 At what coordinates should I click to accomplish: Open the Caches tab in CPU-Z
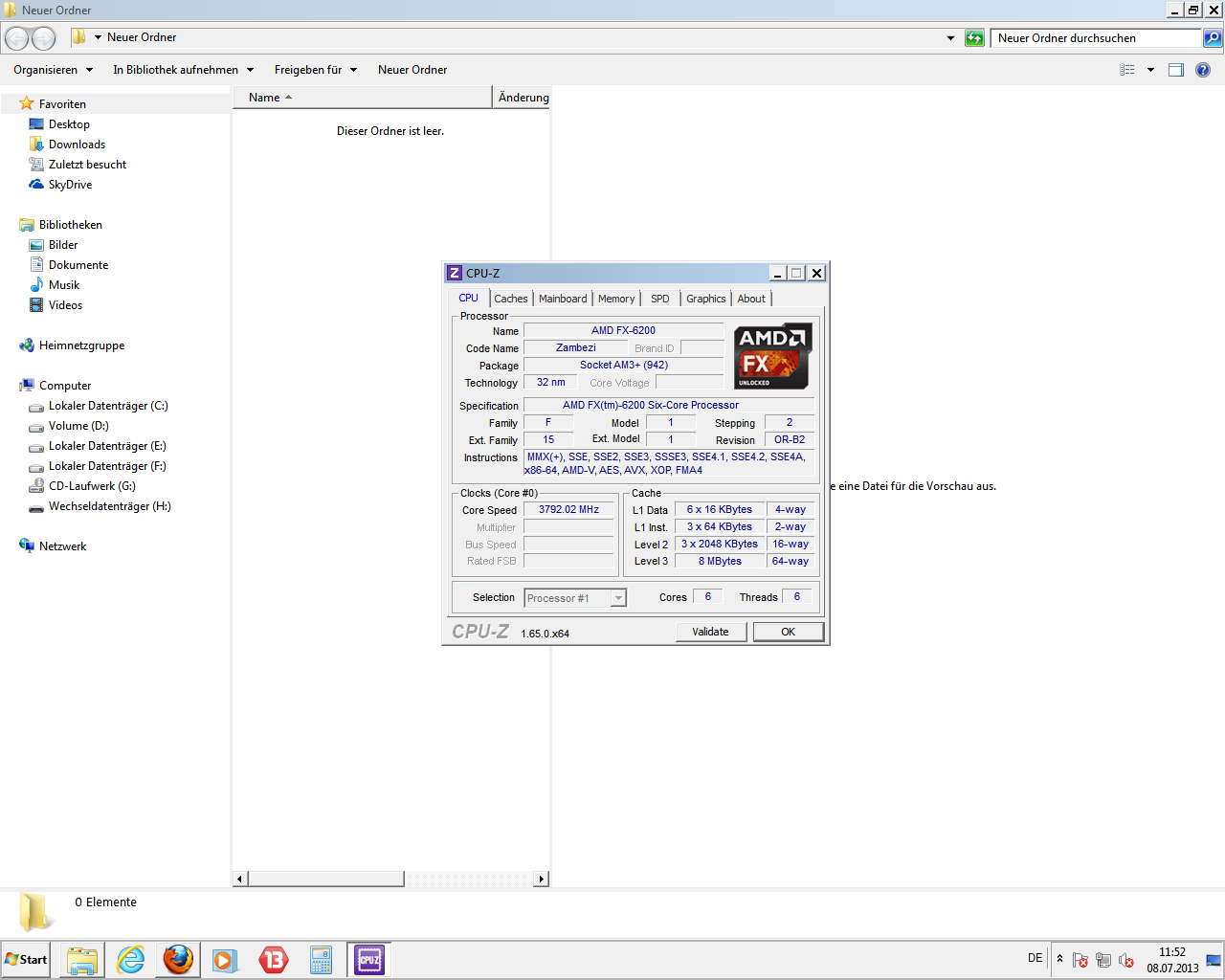(510, 299)
